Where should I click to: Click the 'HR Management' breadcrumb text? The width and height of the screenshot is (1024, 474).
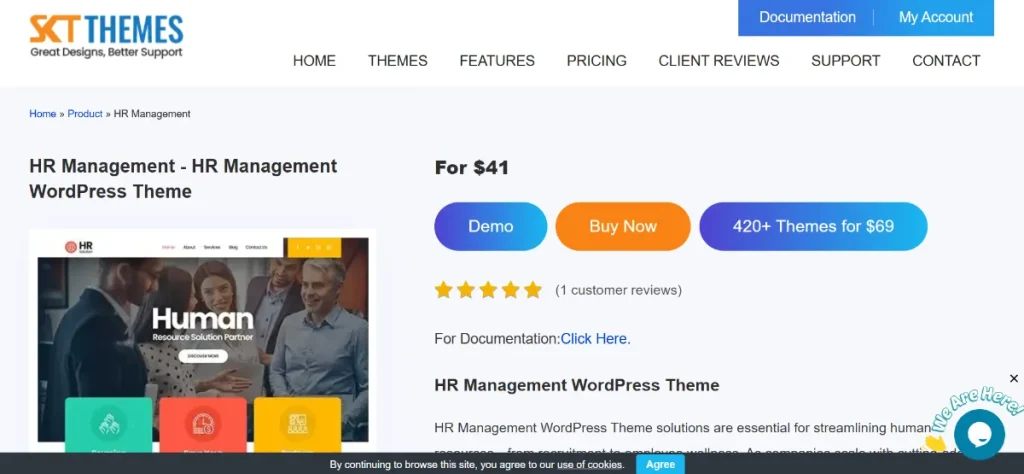[152, 114]
